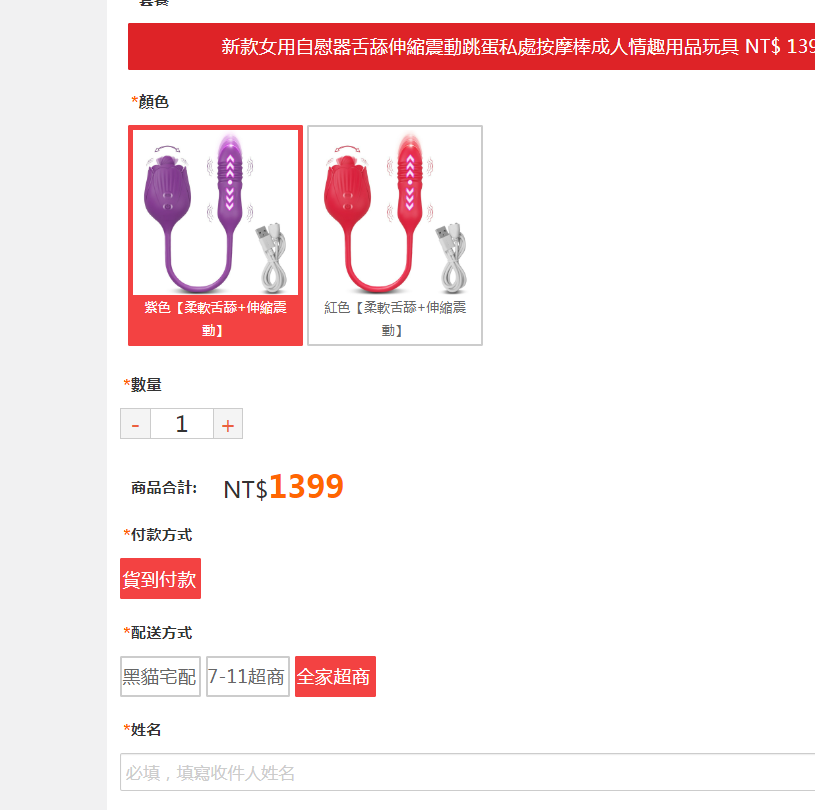The width and height of the screenshot is (815, 810).
Task: Select 全家超商 pickup delivery option
Action: pos(335,676)
